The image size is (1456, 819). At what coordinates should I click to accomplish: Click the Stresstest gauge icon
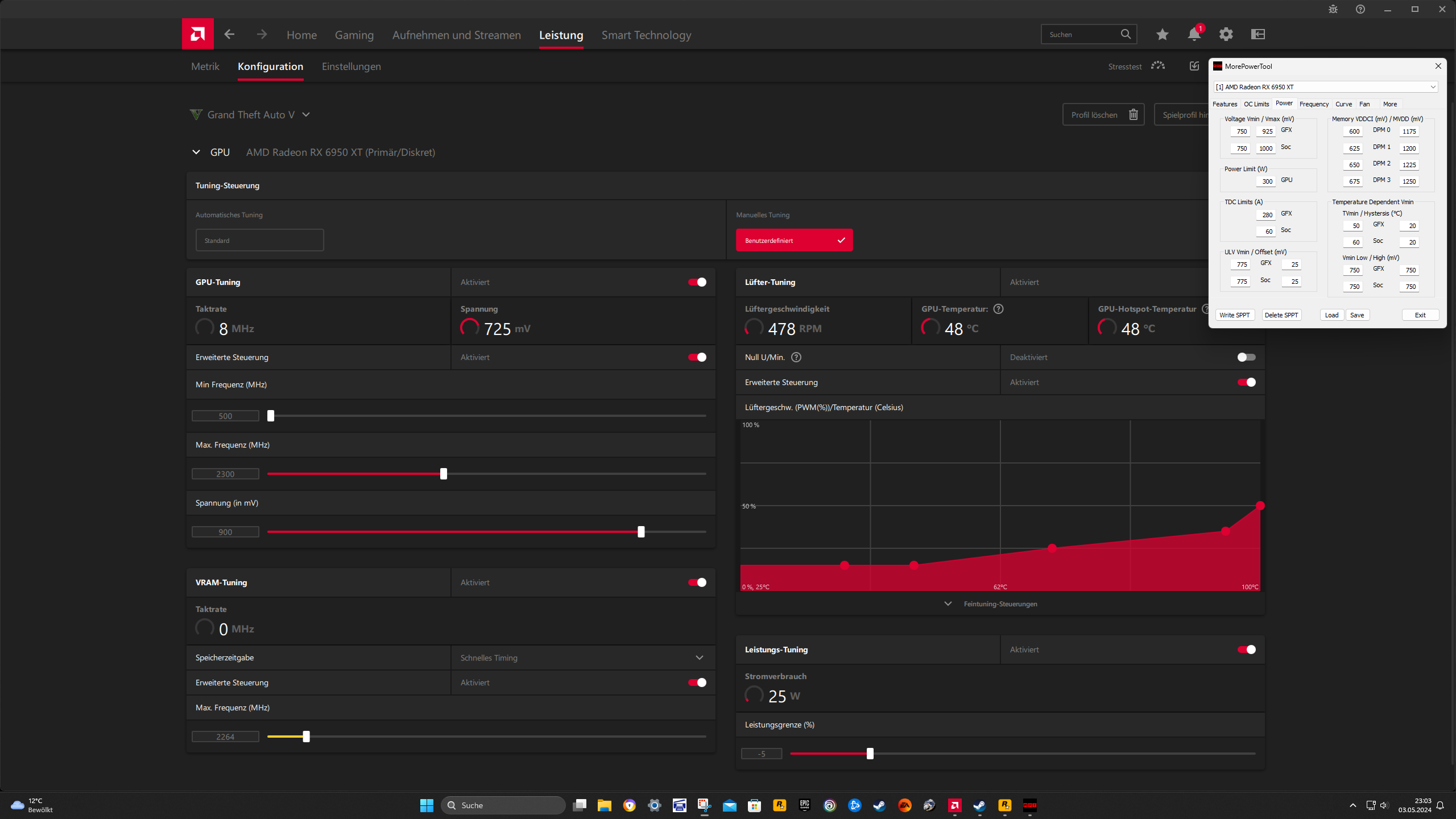(1157, 66)
